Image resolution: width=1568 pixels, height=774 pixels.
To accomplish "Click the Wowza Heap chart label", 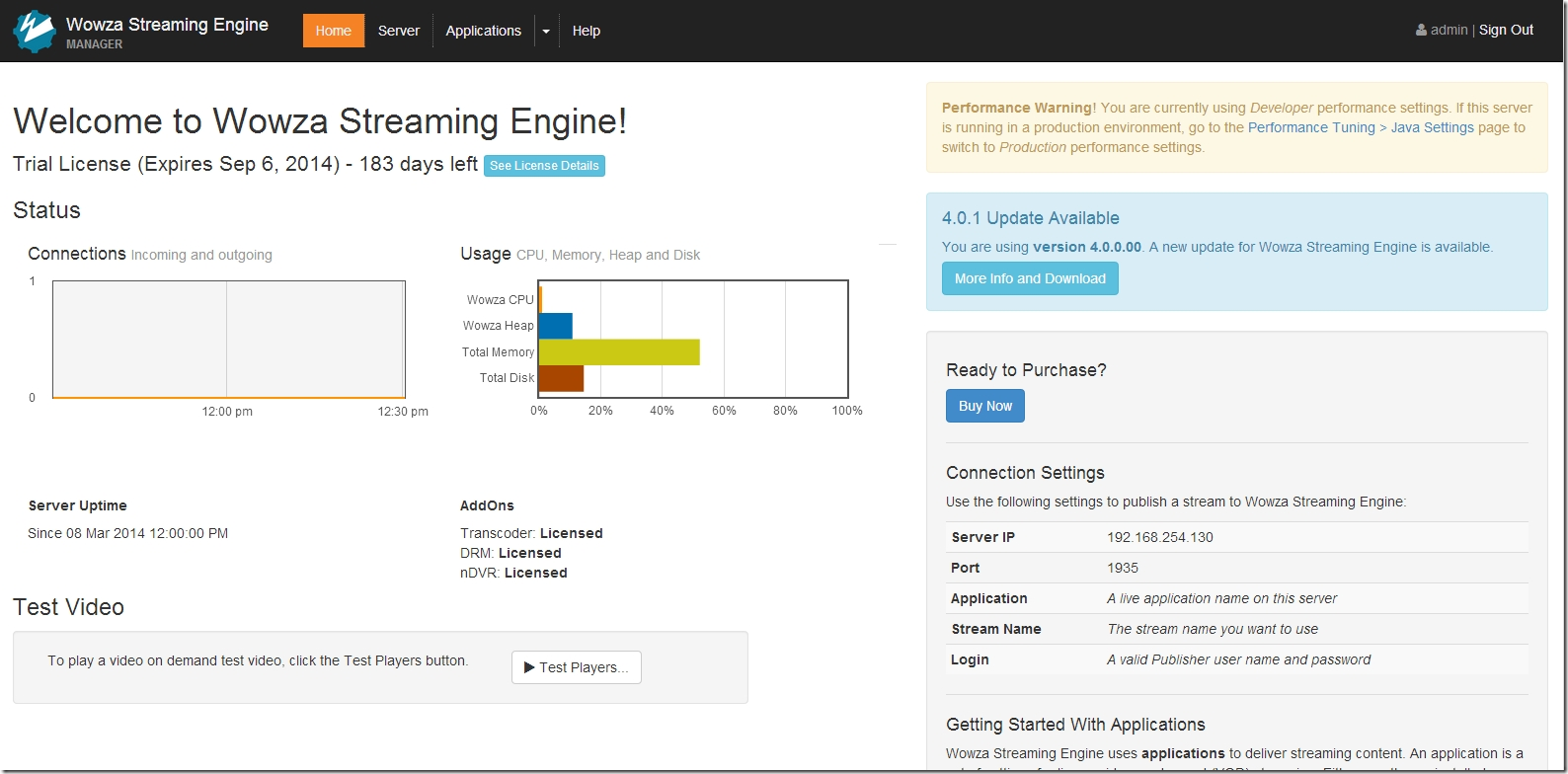I will [x=499, y=326].
